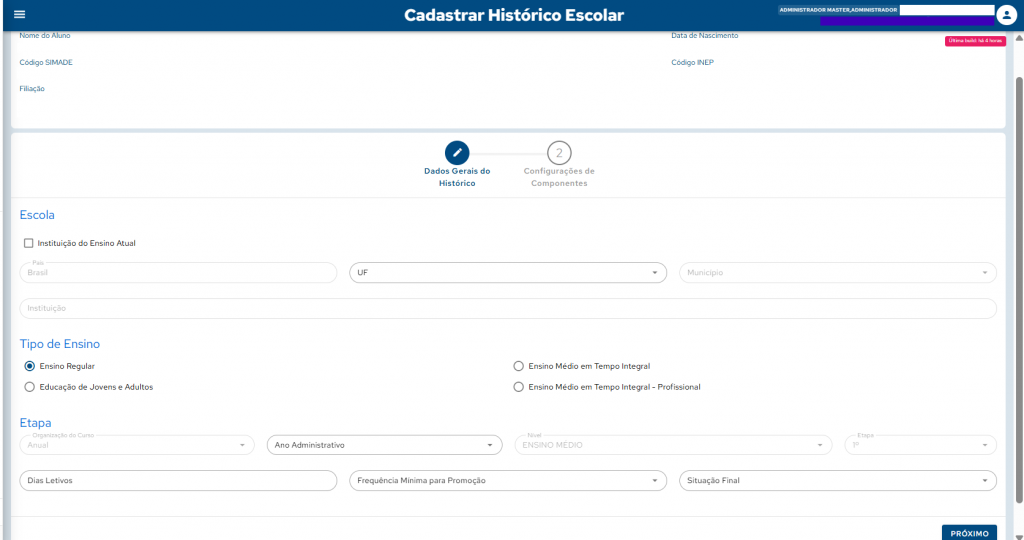Click the Dados Gerais do Histórico step label
Viewport: 1024px width, 540px height.
[x=457, y=177]
